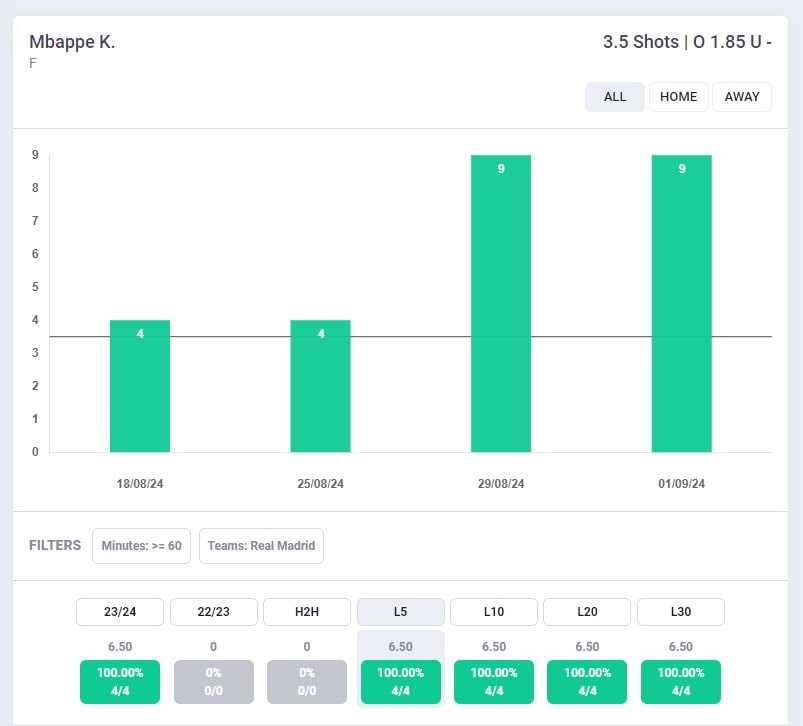Viewport: 803px width, 726px height.
Task: Switch to AWAY games filter
Action: tap(742, 97)
